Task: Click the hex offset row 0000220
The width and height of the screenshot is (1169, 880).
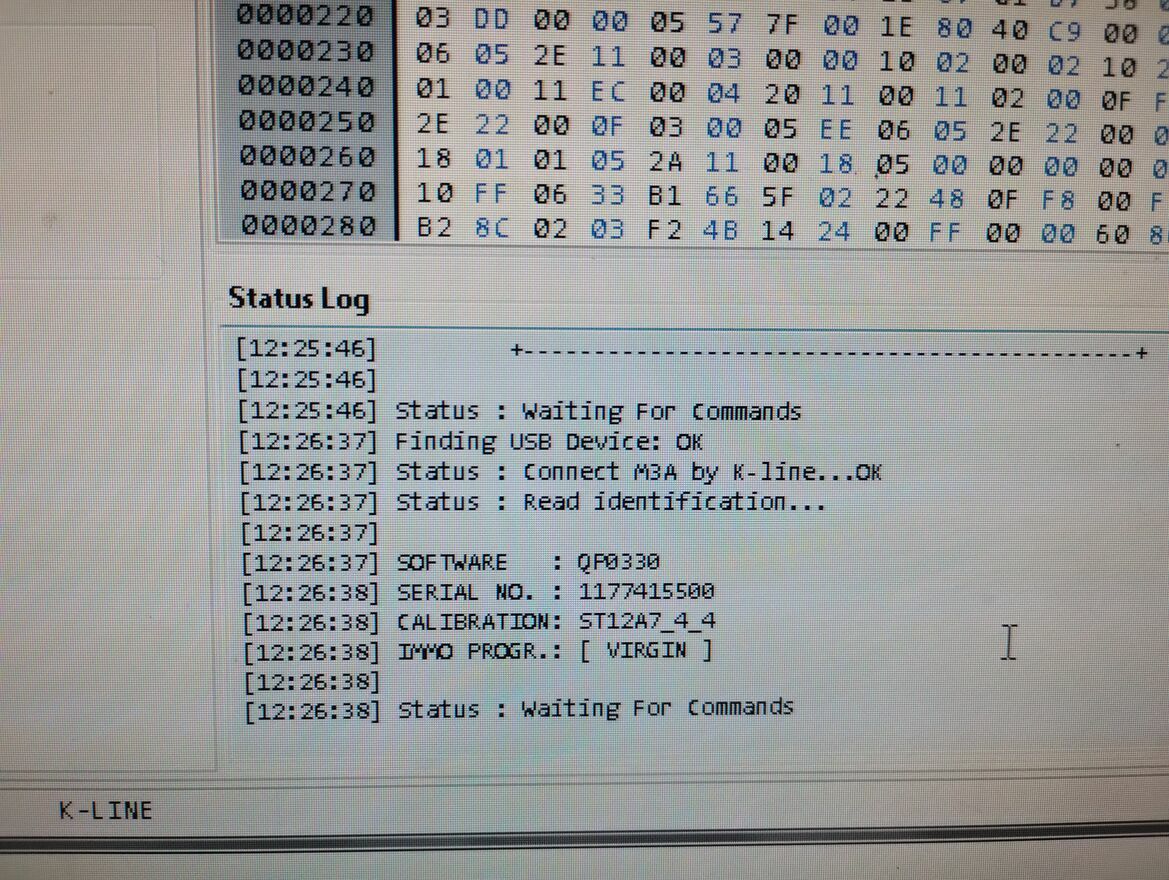Action: click(x=305, y=16)
